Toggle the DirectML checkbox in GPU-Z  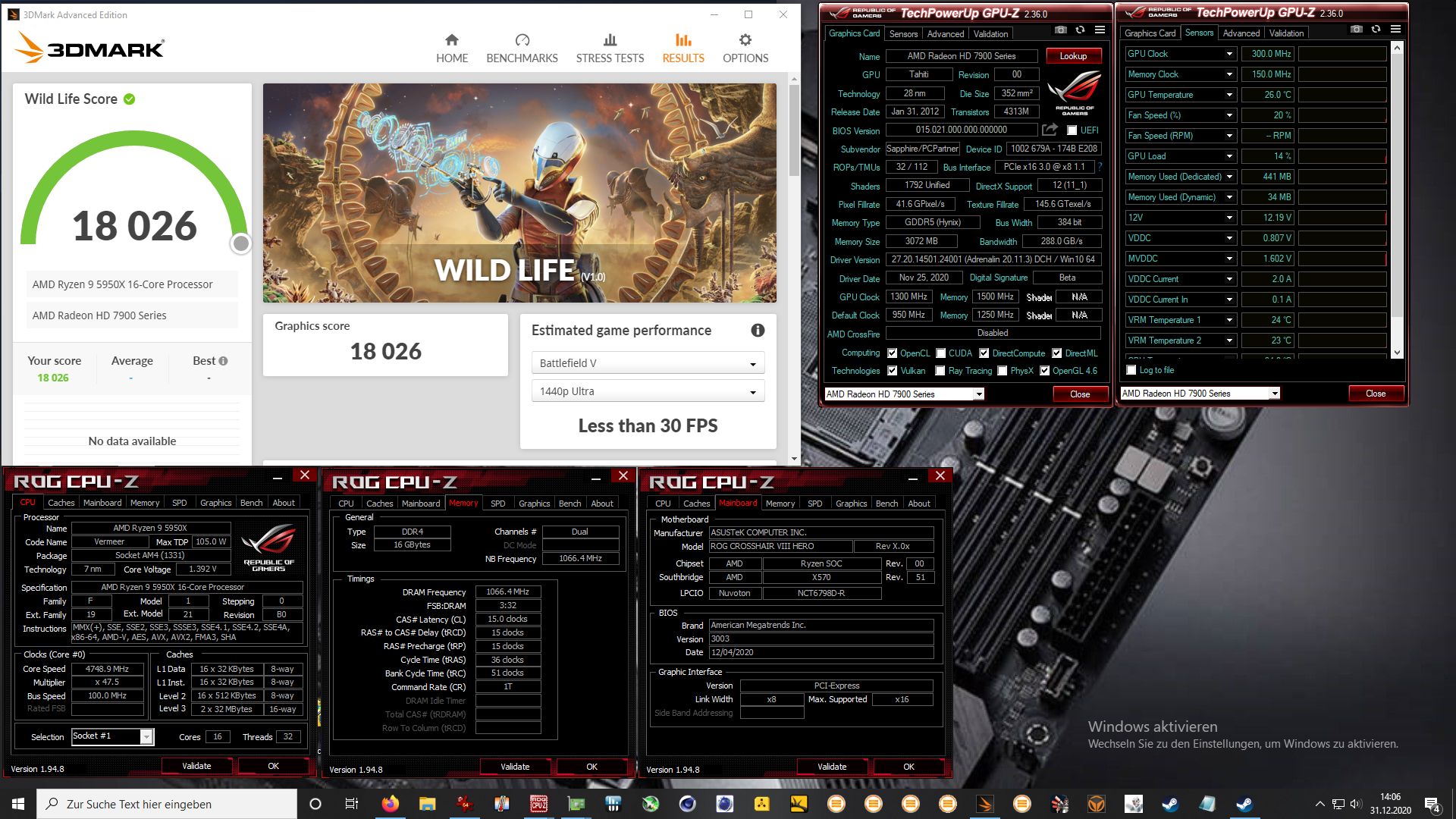pyautogui.click(x=1056, y=353)
